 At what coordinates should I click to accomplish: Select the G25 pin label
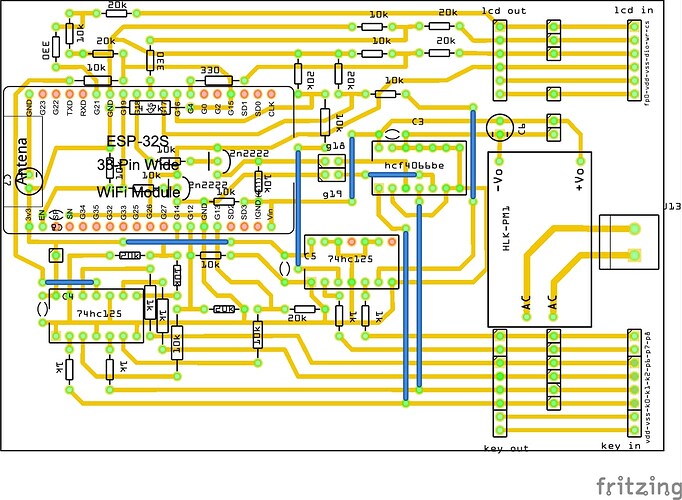point(137,212)
